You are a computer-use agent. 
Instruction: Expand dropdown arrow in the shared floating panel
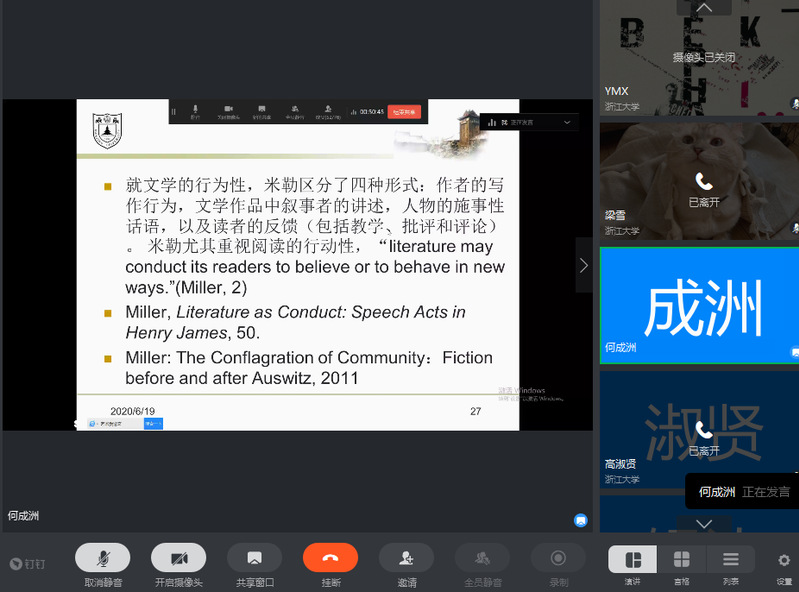click(x=566, y=122)
